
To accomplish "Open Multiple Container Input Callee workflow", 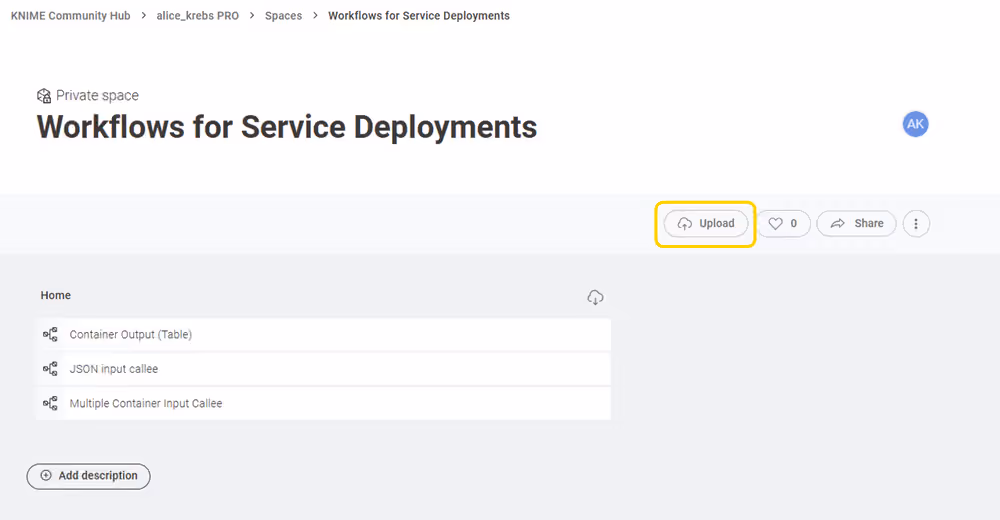I will coord(323,403).
